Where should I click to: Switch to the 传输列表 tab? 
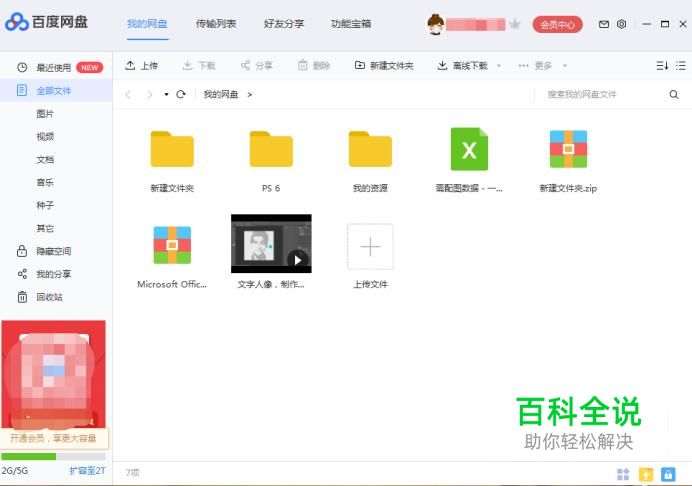click(x=216, y=24)
